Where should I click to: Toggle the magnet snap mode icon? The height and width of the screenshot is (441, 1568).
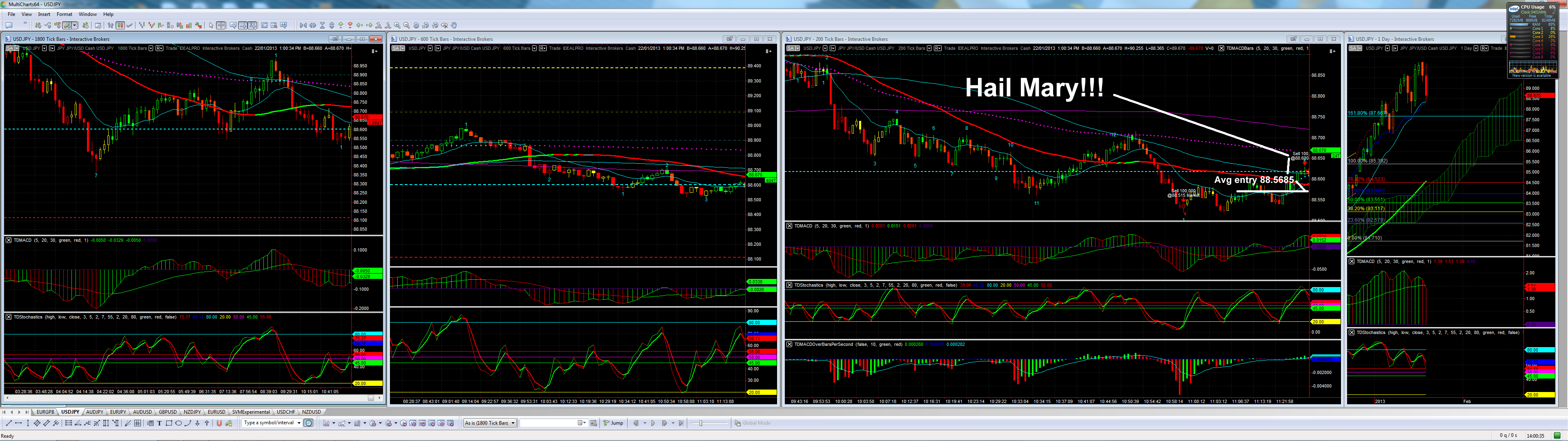tap(219, 423)
